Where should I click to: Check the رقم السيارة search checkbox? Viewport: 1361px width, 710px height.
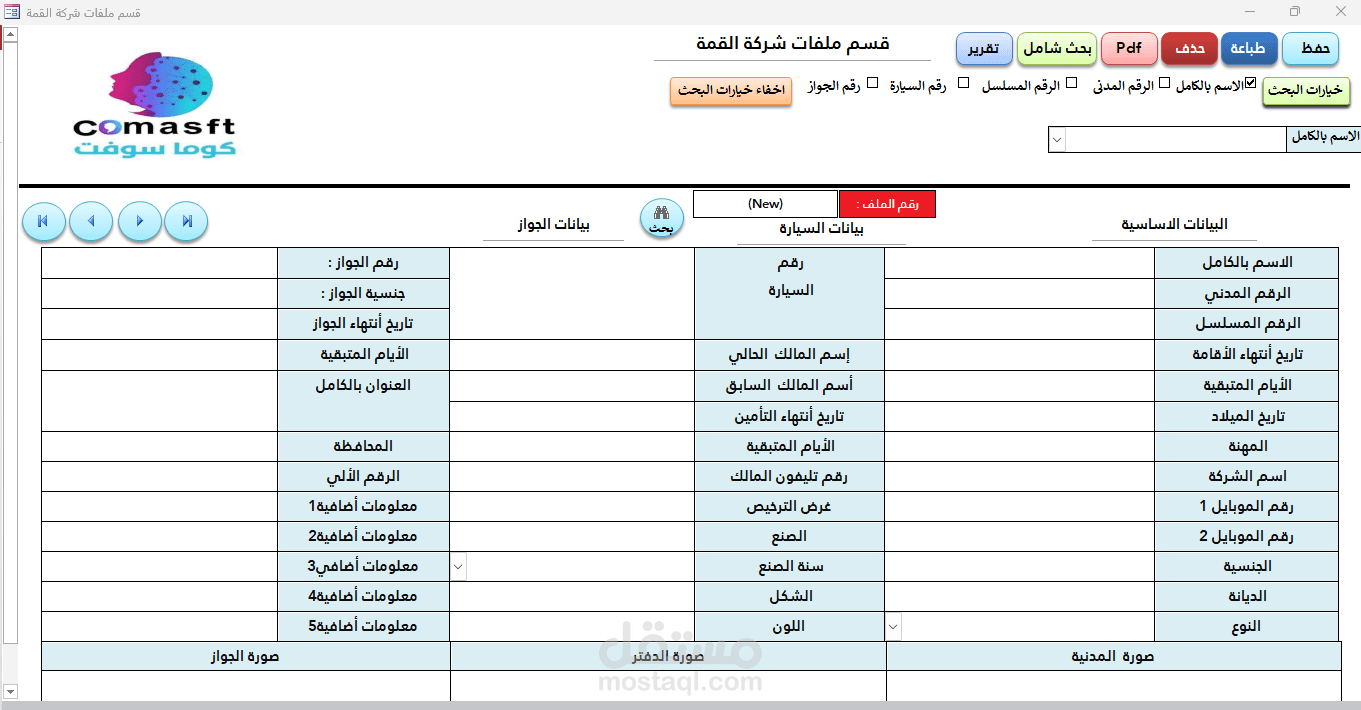pos(964,83)
